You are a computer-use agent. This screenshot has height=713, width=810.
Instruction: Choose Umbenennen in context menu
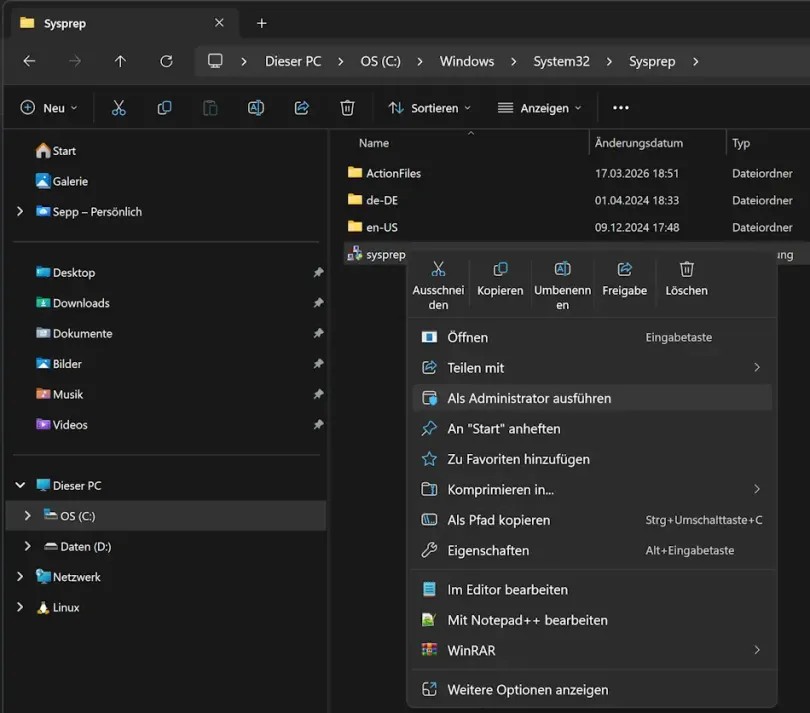(x=563, y=285)
